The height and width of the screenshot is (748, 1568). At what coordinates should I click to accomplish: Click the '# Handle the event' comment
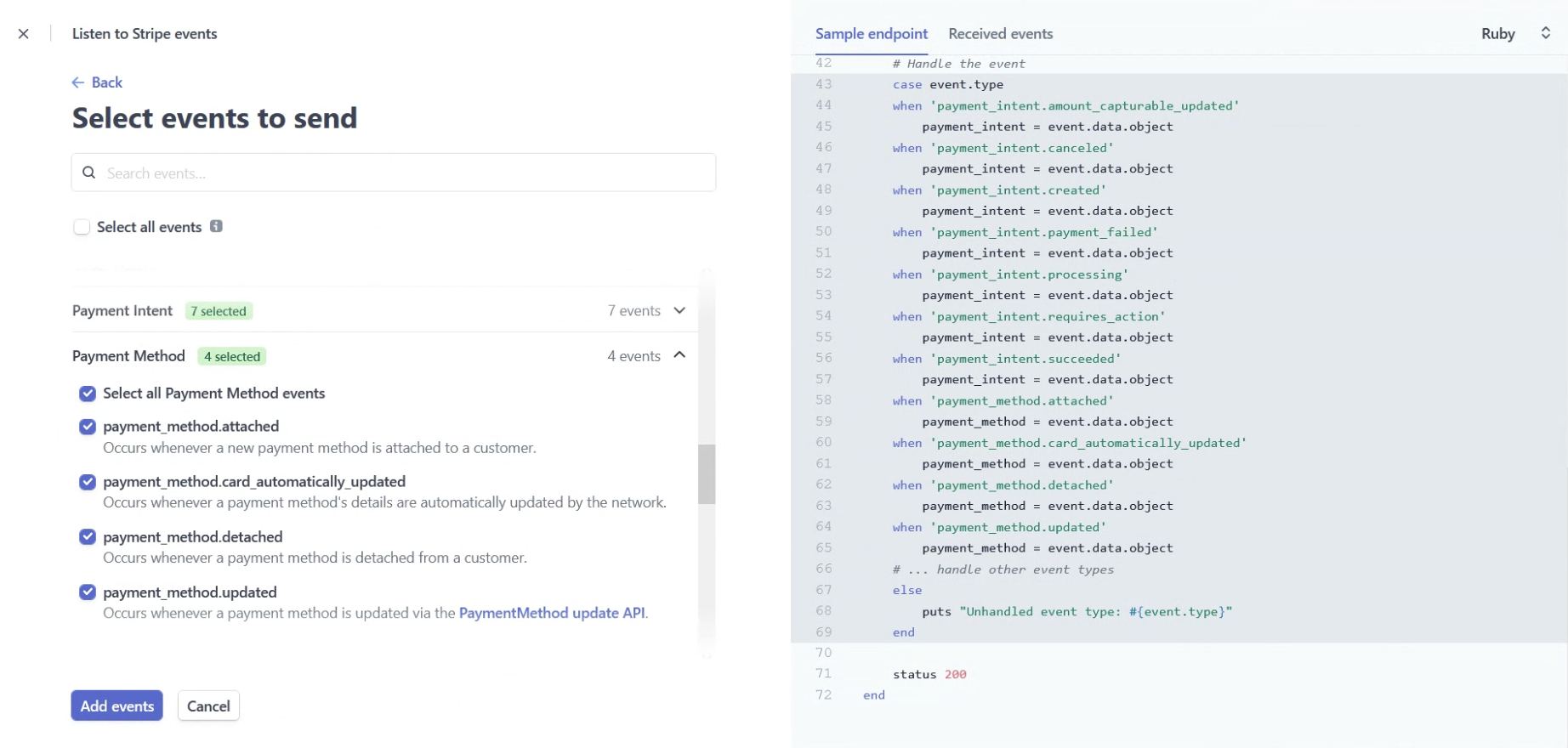pyautogui.click(x=959, y=64)
